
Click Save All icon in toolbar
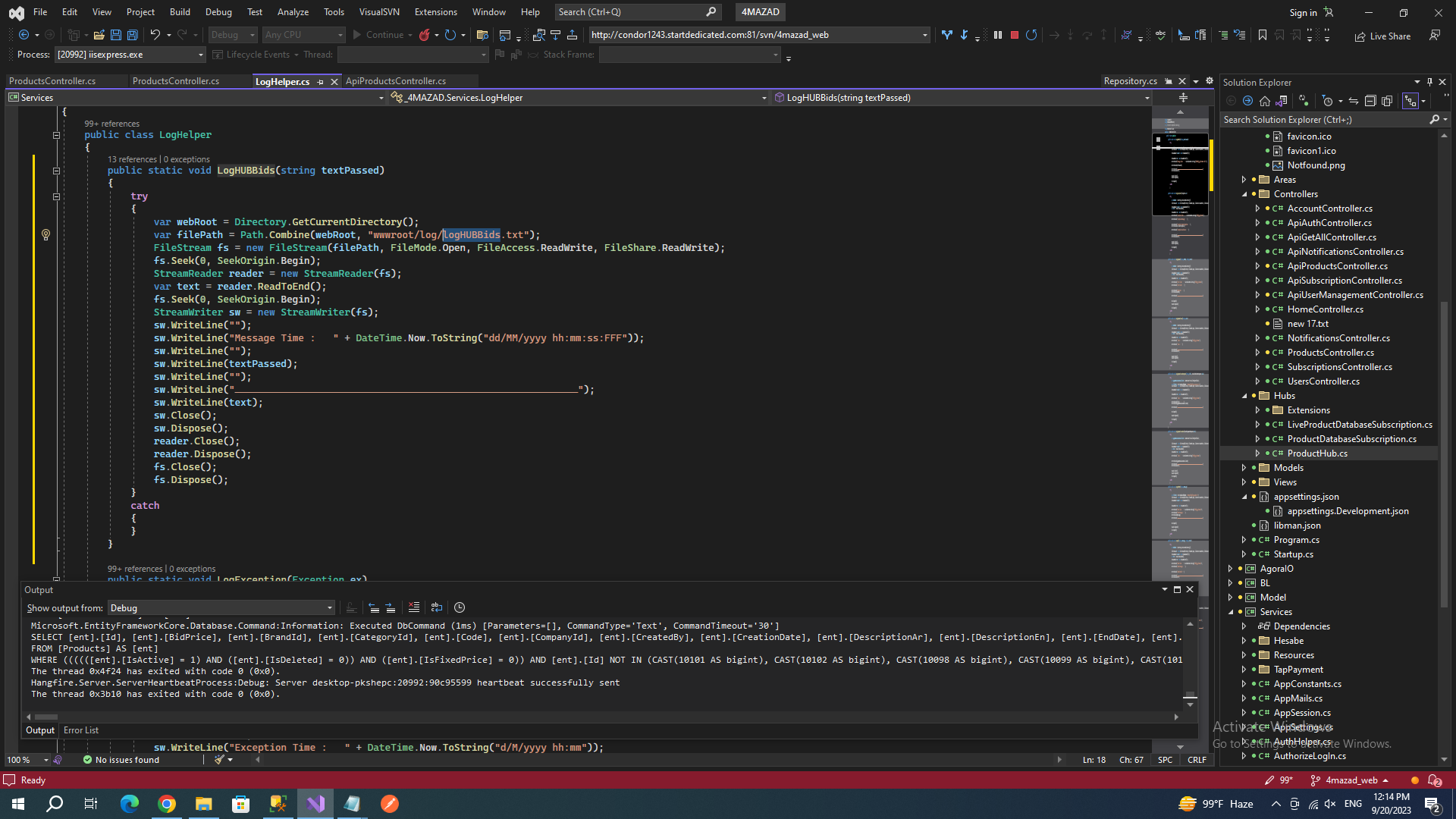pos(132,35)
